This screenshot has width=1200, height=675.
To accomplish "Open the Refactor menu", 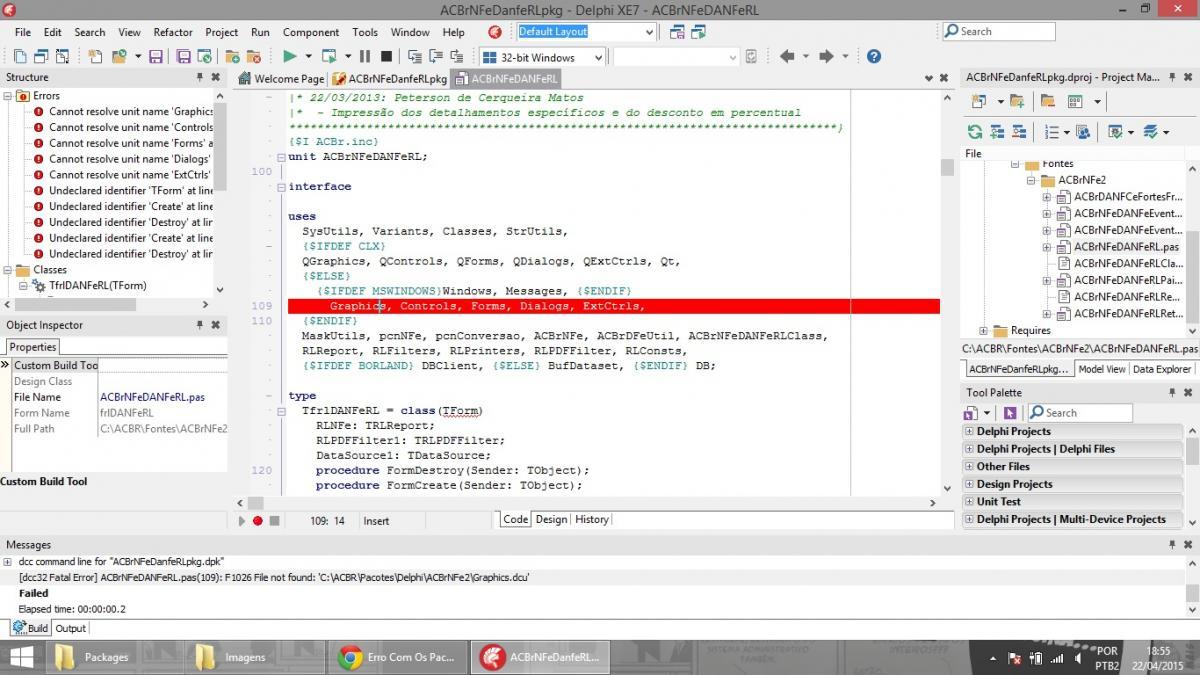I will pyautogui.click(x=173, y=32).
